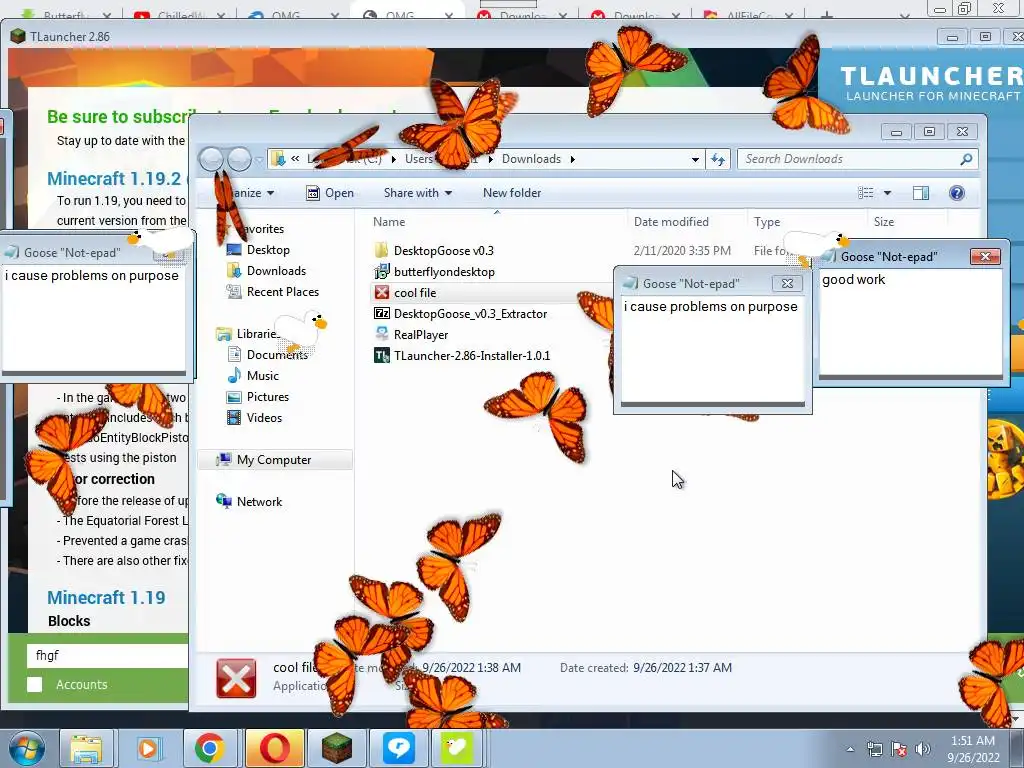Click the Minecraft 1.19.2 heading in TLauncher

[114, 178]
